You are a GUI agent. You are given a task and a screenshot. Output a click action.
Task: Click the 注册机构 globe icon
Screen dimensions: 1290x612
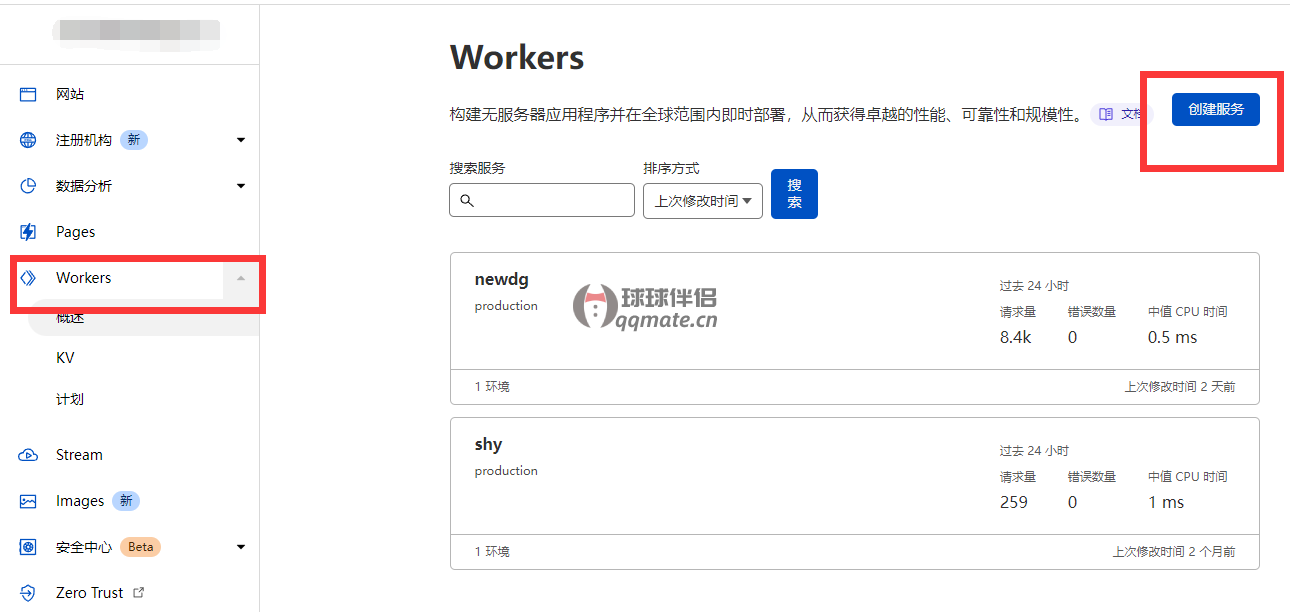click(28, 140)
